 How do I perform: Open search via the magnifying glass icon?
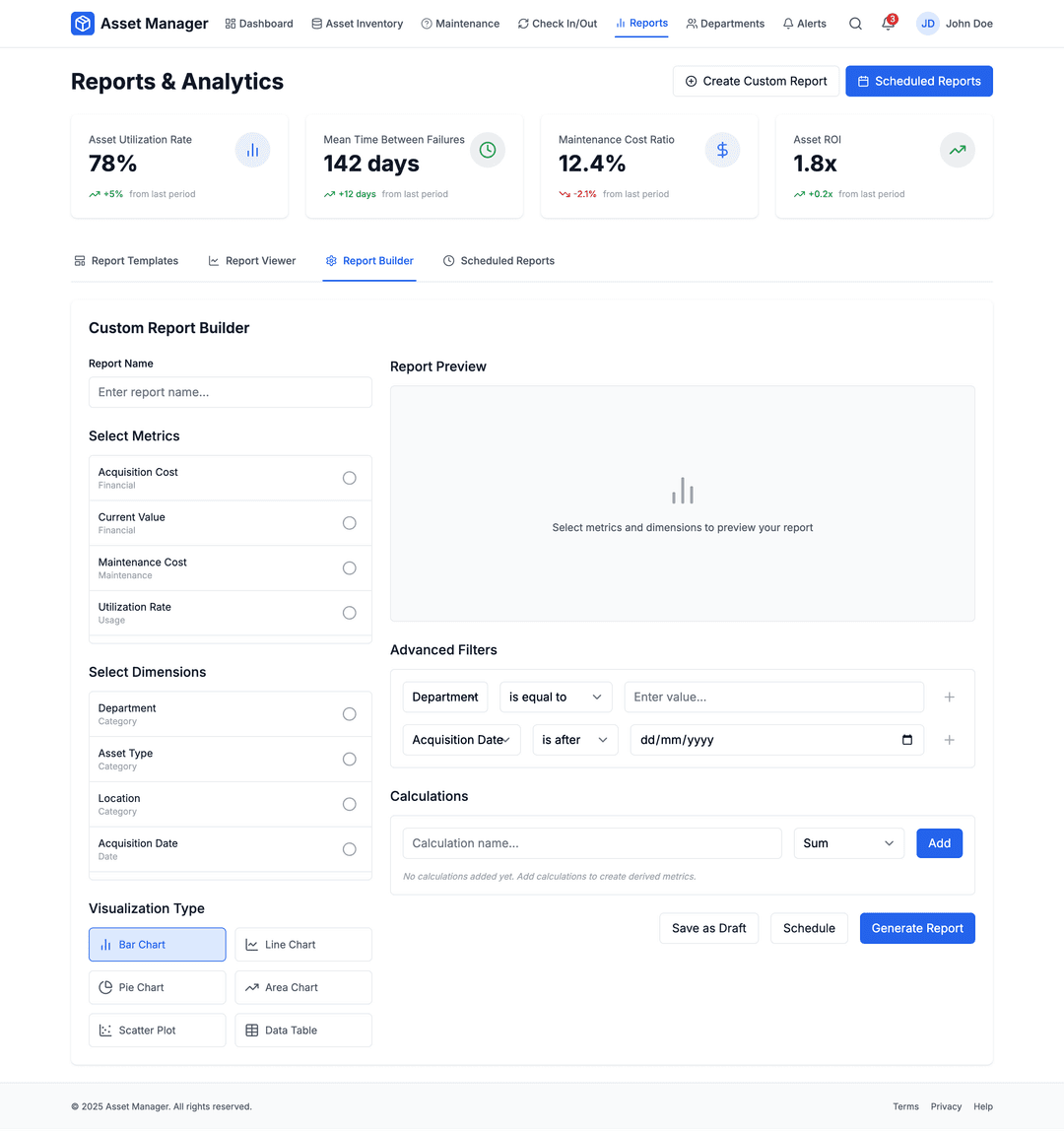(x=854, y=23)
